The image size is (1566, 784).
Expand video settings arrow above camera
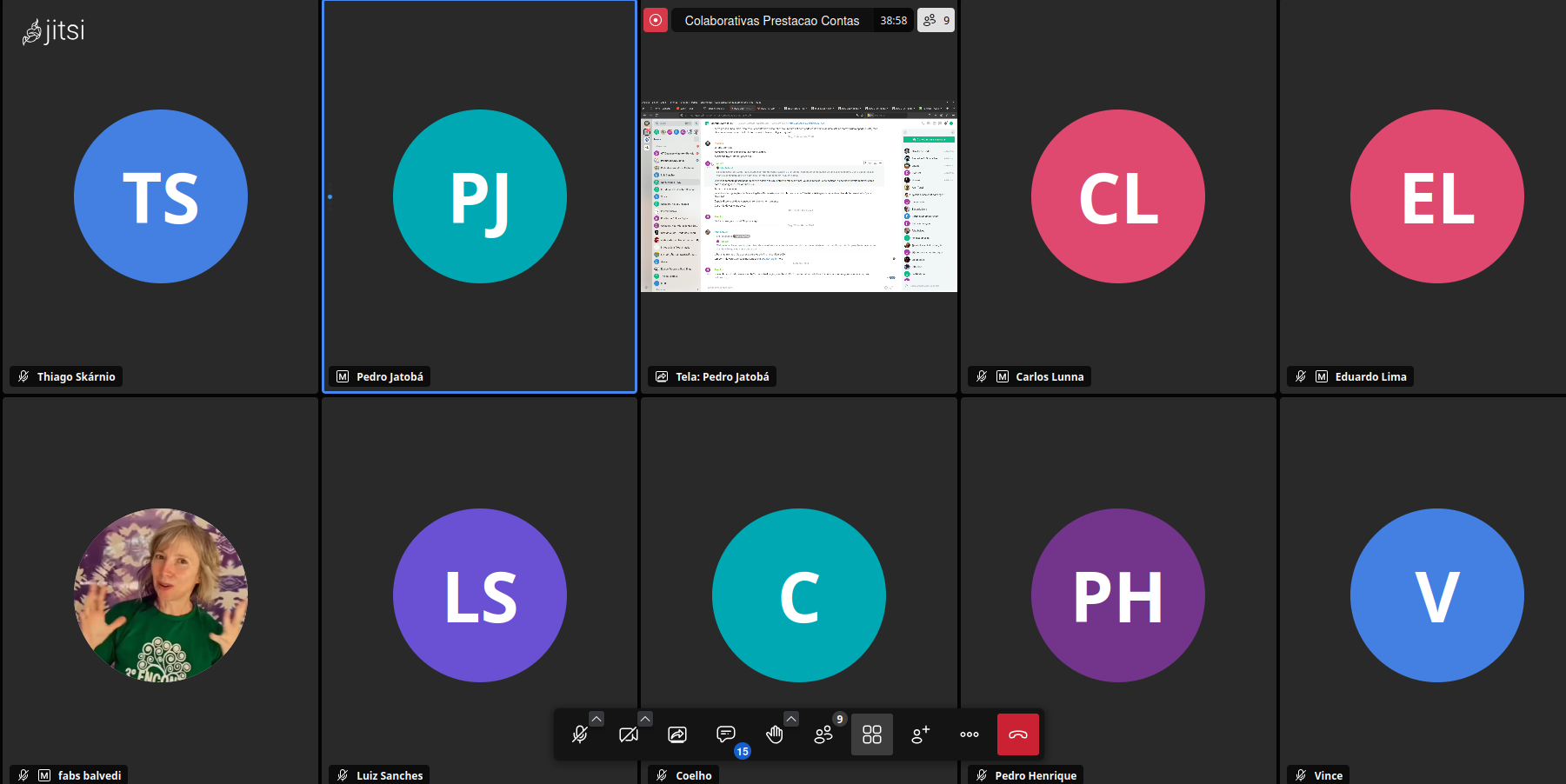click(x=645, y=719)
